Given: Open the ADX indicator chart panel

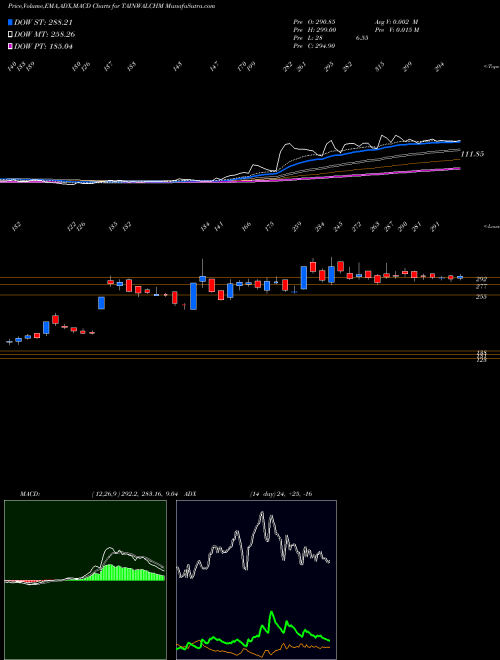Looking at the screenshot, I should point(256,580).
